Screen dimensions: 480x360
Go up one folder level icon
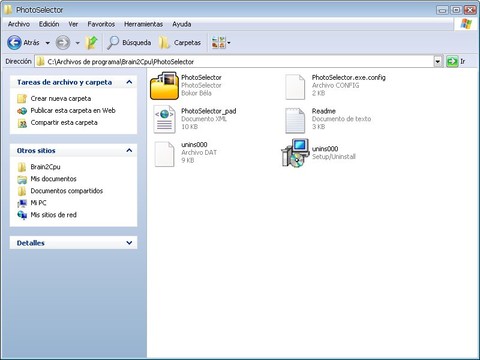coord(91,43)
